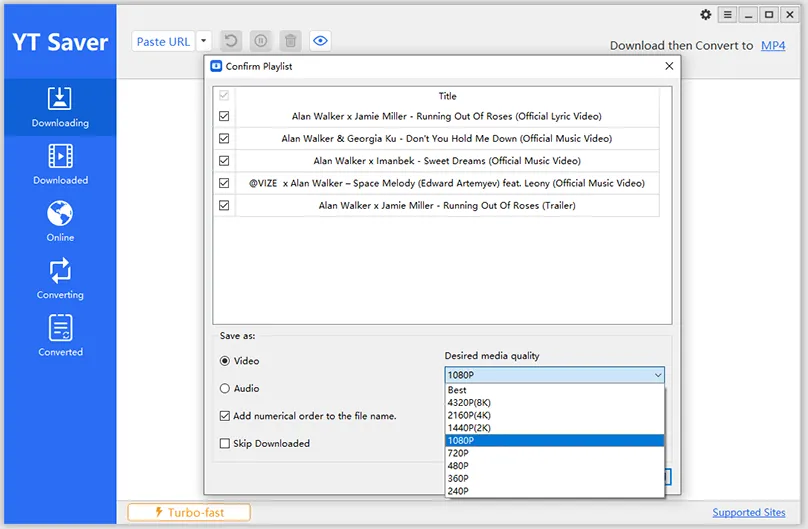Screen dimensions: 808x529
Task: Open the Converted files section
Action: coord(60,336)
